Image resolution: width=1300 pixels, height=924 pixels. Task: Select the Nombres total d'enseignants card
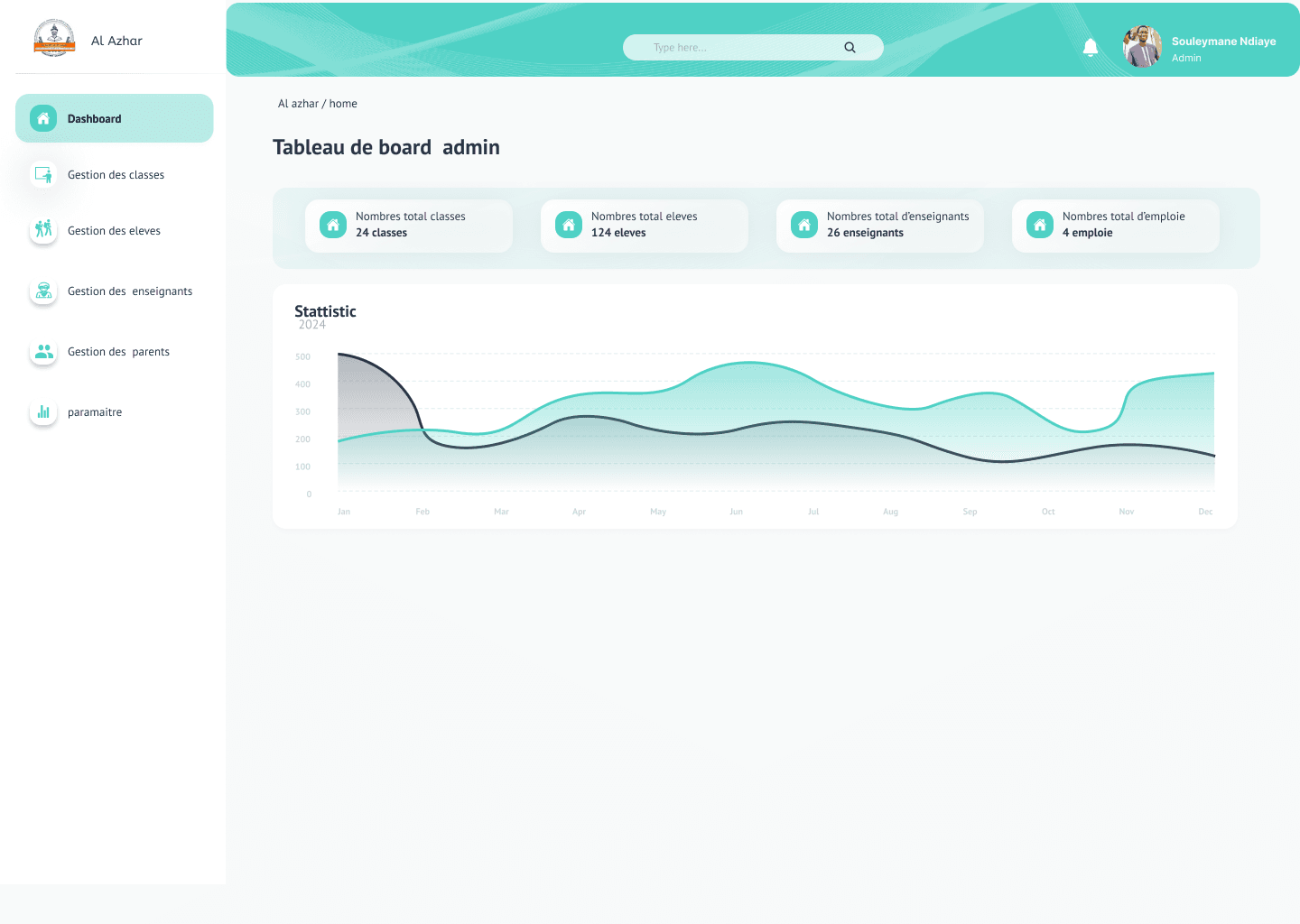pos(880,226)
